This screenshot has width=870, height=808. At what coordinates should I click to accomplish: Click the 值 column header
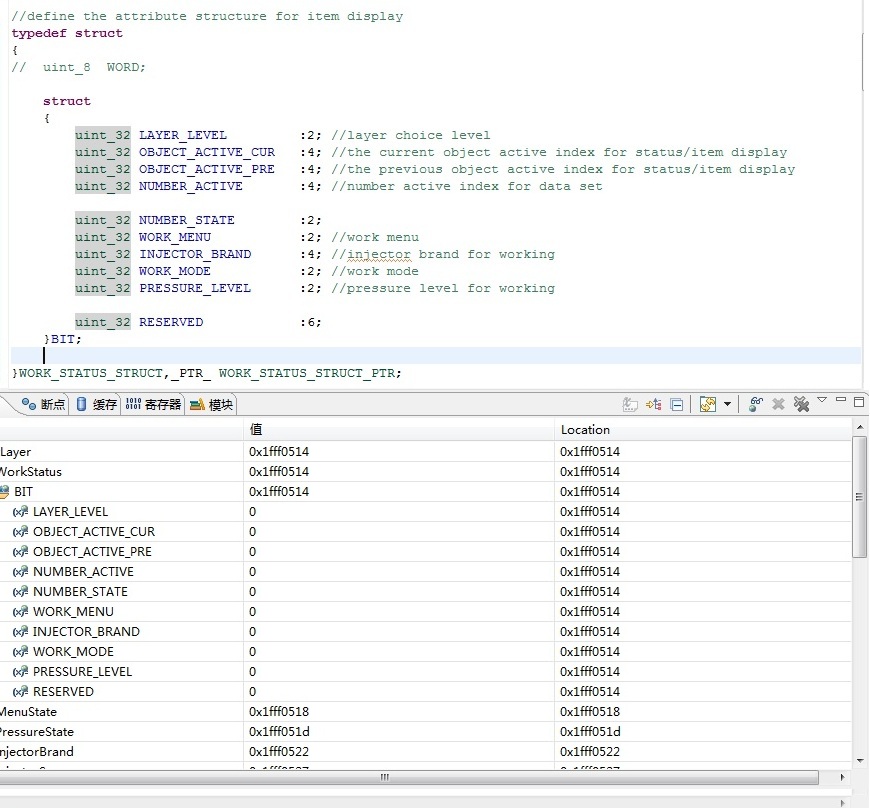point(400,429)
